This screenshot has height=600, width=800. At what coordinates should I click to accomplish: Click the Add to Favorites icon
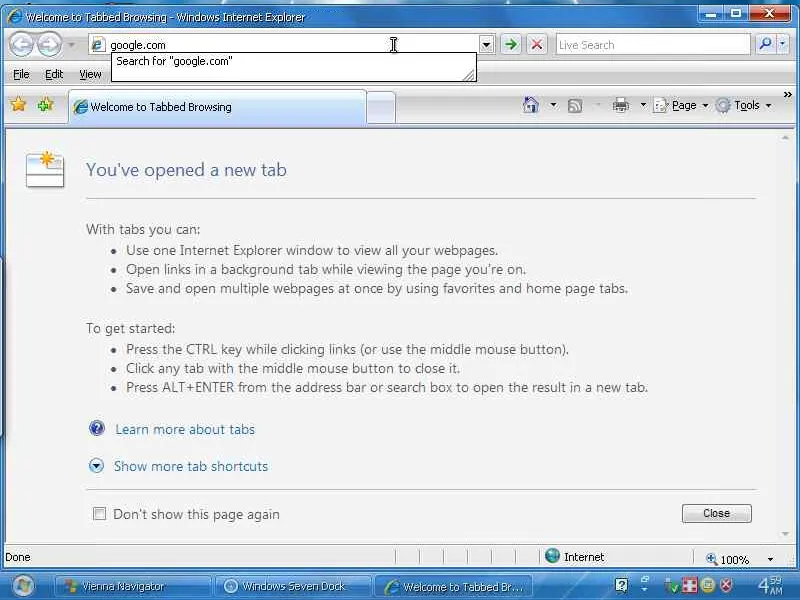(45, 105)
